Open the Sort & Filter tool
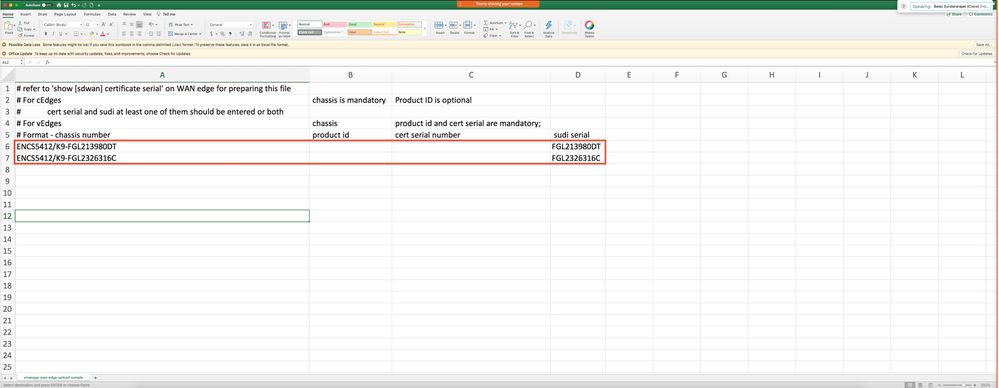This screenshot has height=388, width=999. [515, 29]
